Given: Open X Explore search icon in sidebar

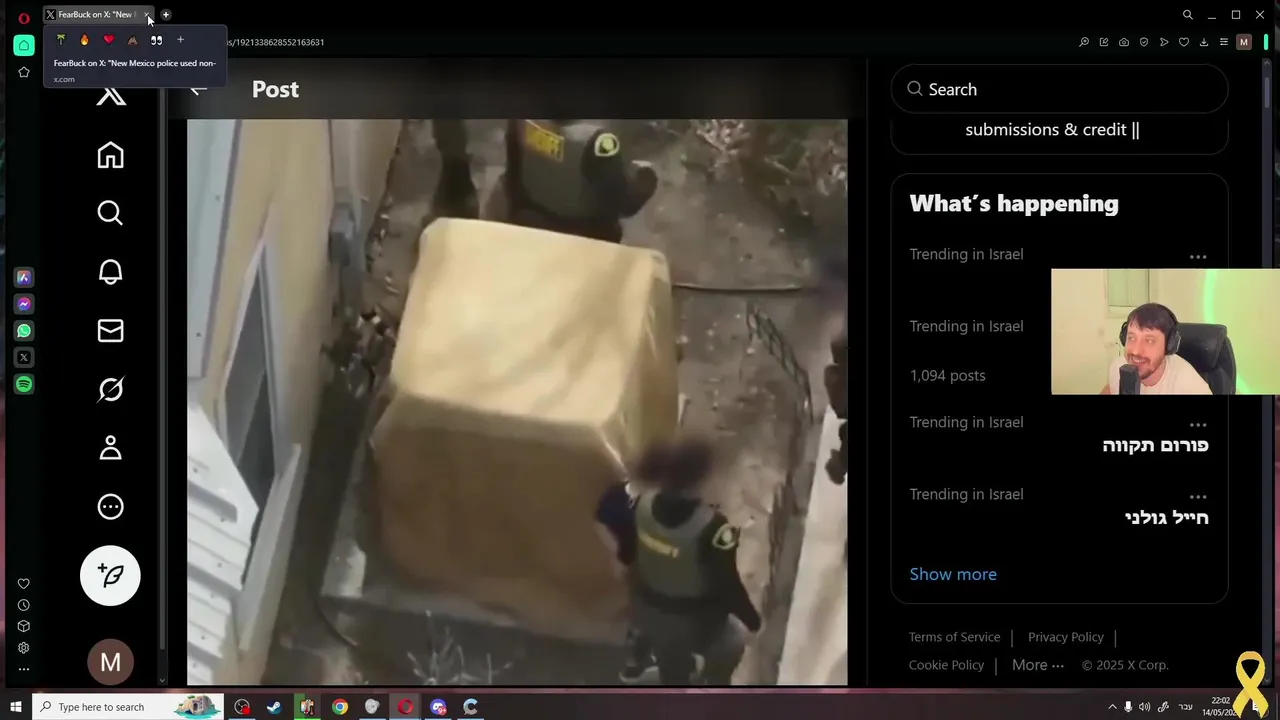Looking at the screenshot, I should (x=110, y=213).
